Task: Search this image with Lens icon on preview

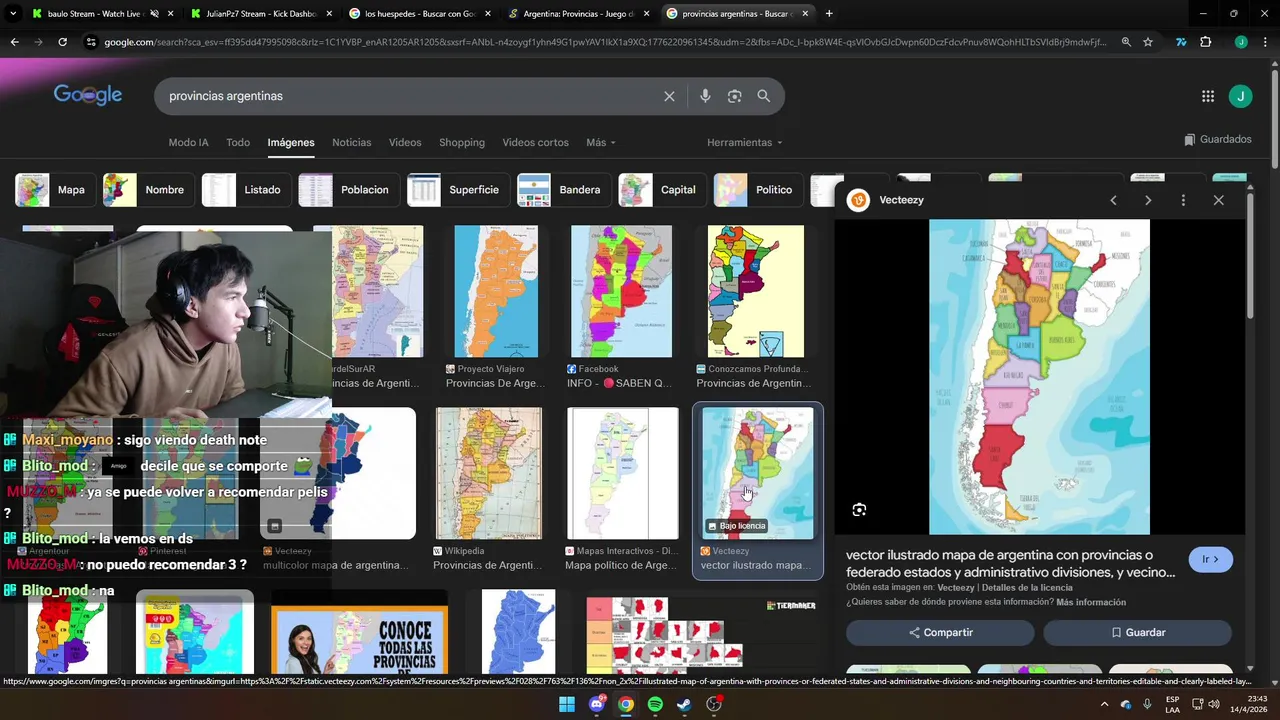Action: (859, 510)
